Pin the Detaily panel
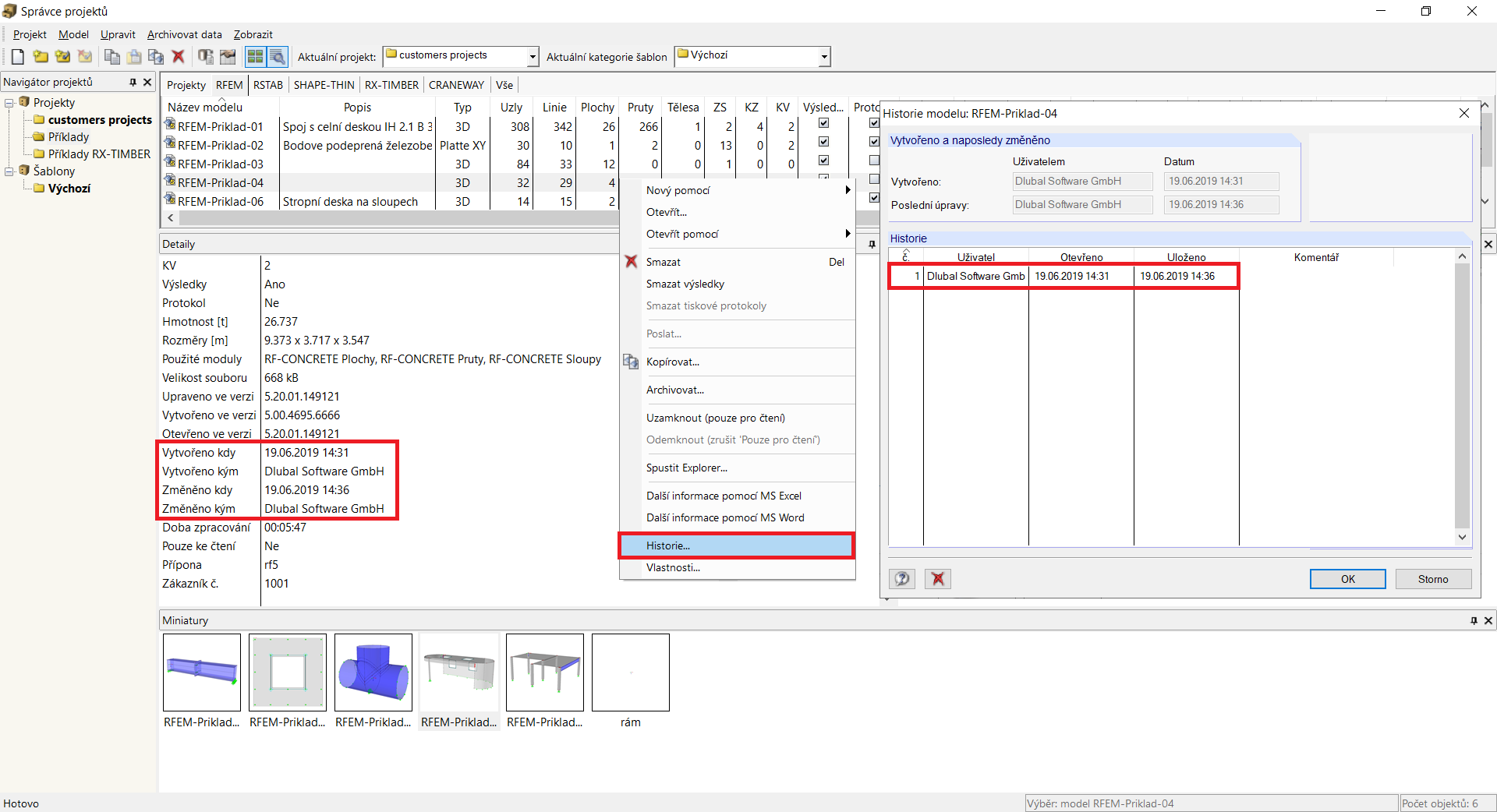Screen dimensions: 1497x812 click(x=872, y=245)
